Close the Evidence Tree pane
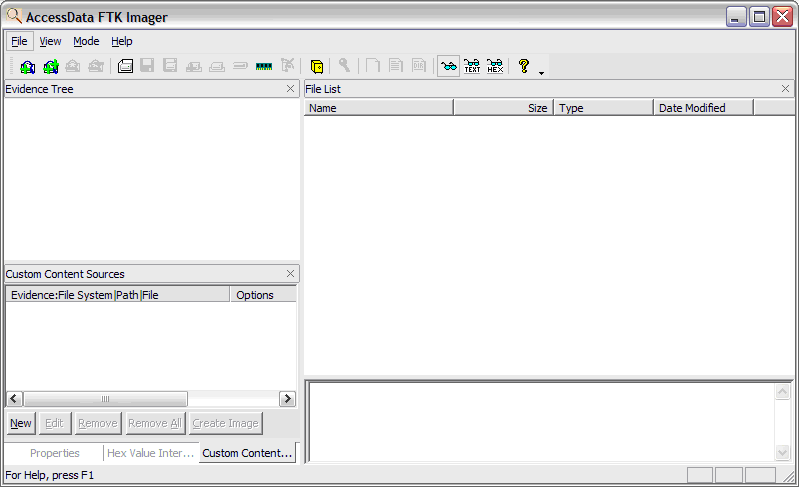The height and width of the screenshot is (487, 799). pos(290,89)
